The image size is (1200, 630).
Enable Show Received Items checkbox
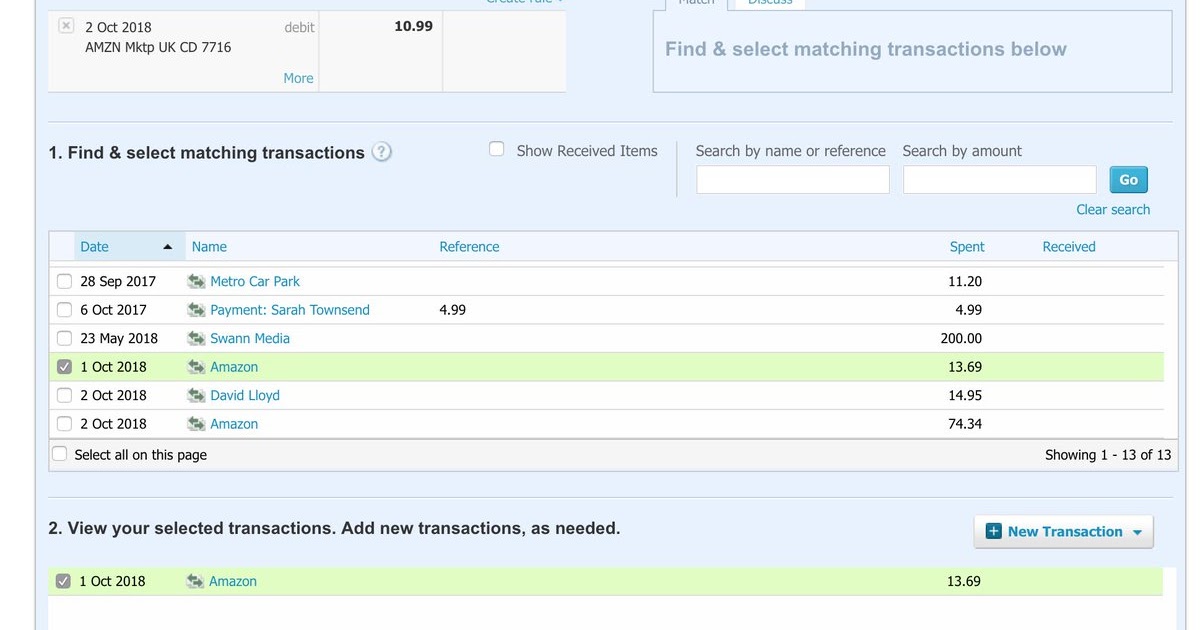tap(496, 149)
